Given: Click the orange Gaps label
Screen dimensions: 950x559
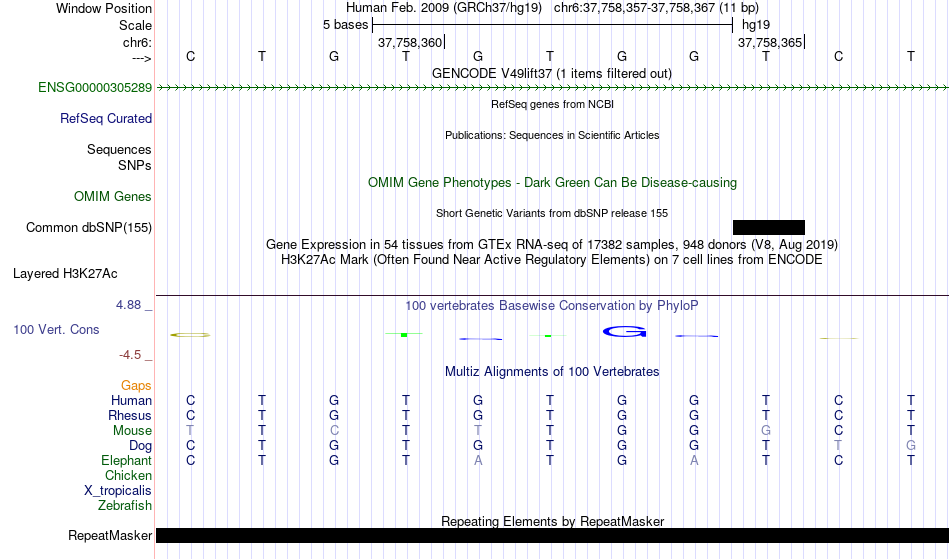Looking at the screenshot, I should point(136,386).
